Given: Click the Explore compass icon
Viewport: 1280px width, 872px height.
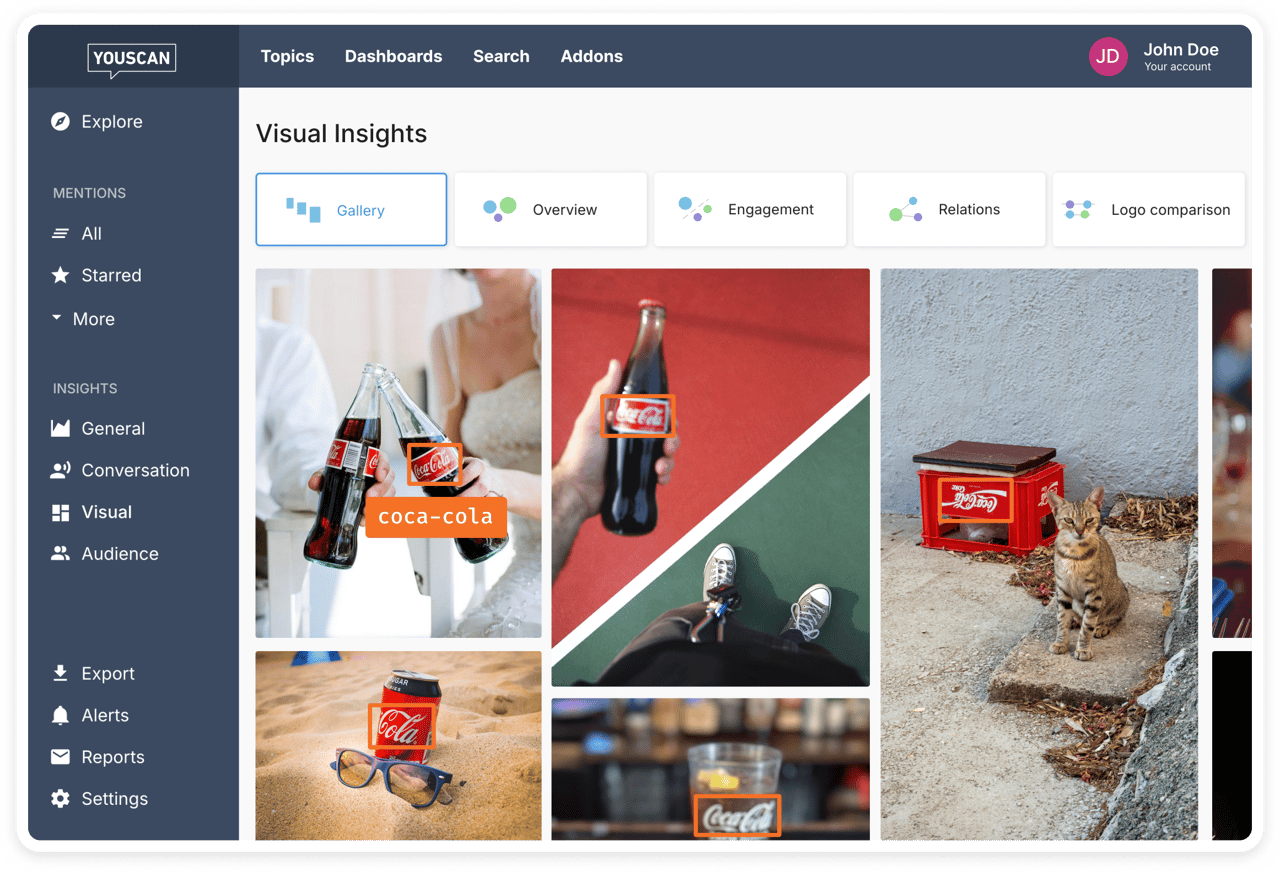Looking at the screenshot, I should [61, 122].
